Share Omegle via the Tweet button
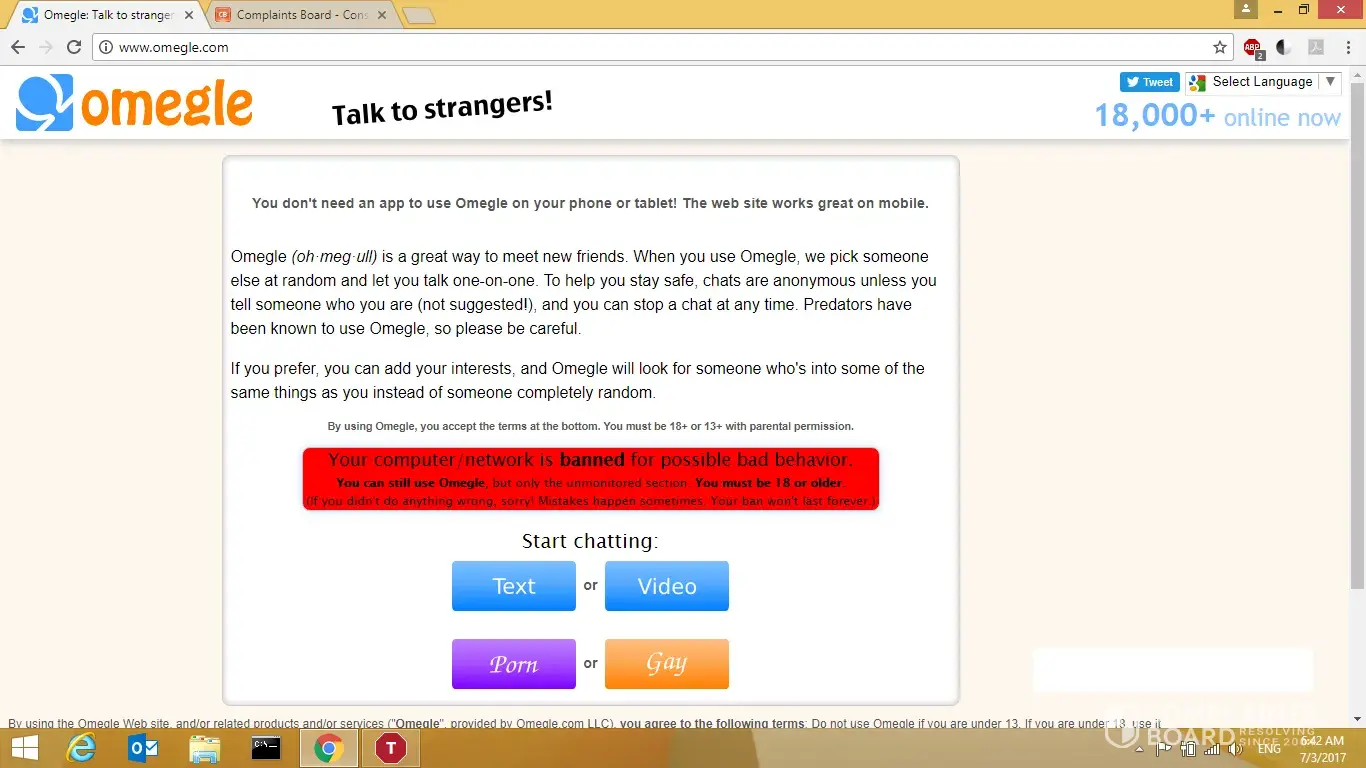Viewport: 1366px width, 768px height. click(x=1149, y=82)
